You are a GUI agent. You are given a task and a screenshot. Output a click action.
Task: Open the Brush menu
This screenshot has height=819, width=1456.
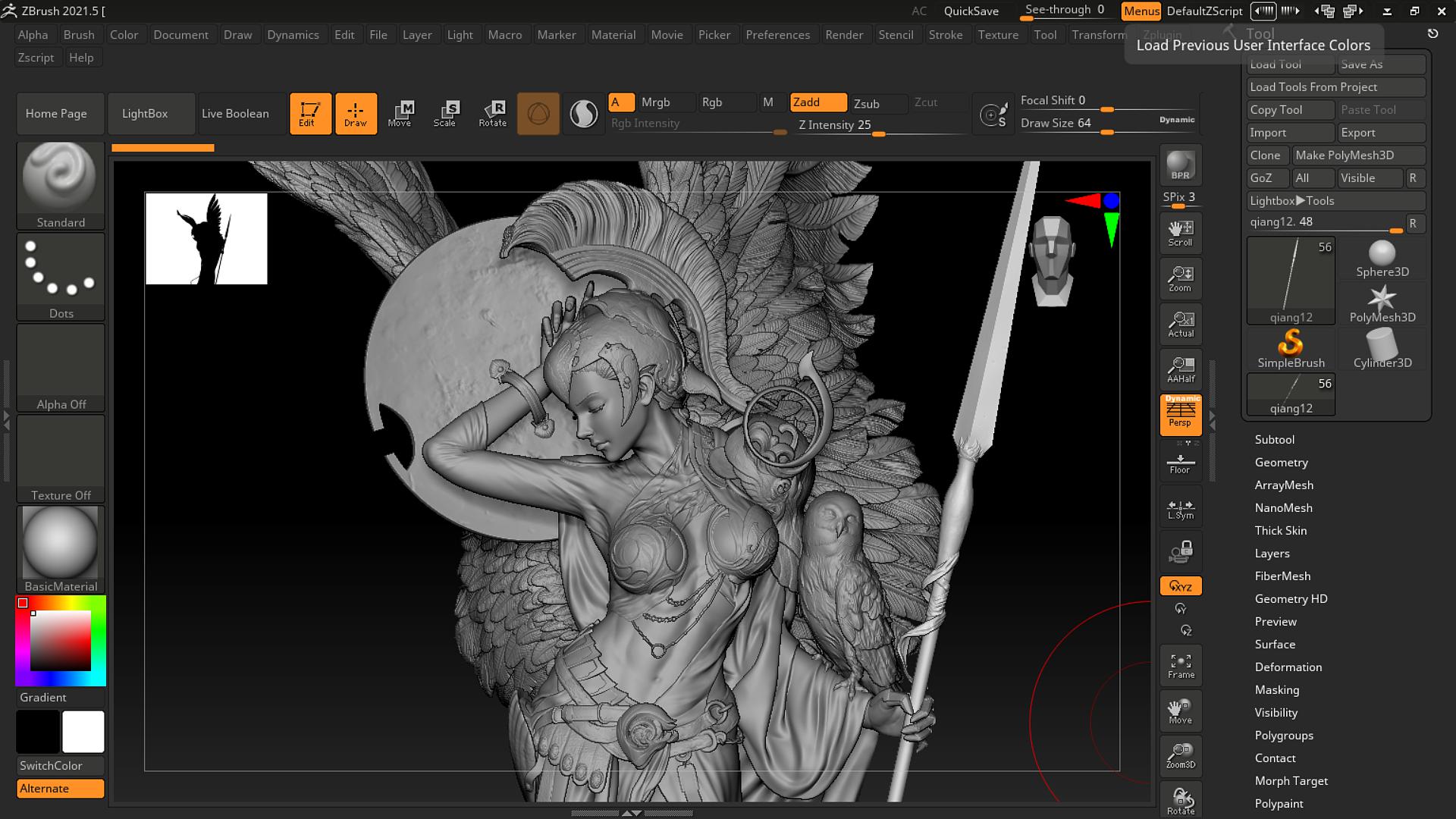[79, 35]
